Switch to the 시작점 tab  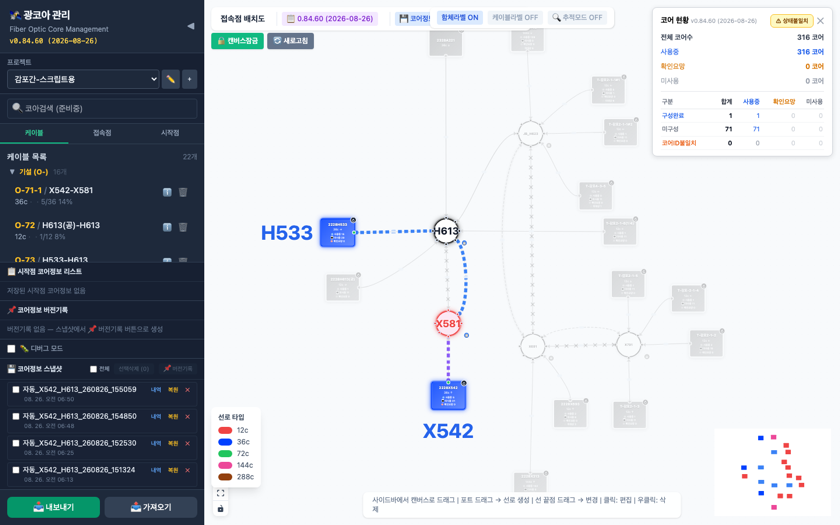coord(170,133)
